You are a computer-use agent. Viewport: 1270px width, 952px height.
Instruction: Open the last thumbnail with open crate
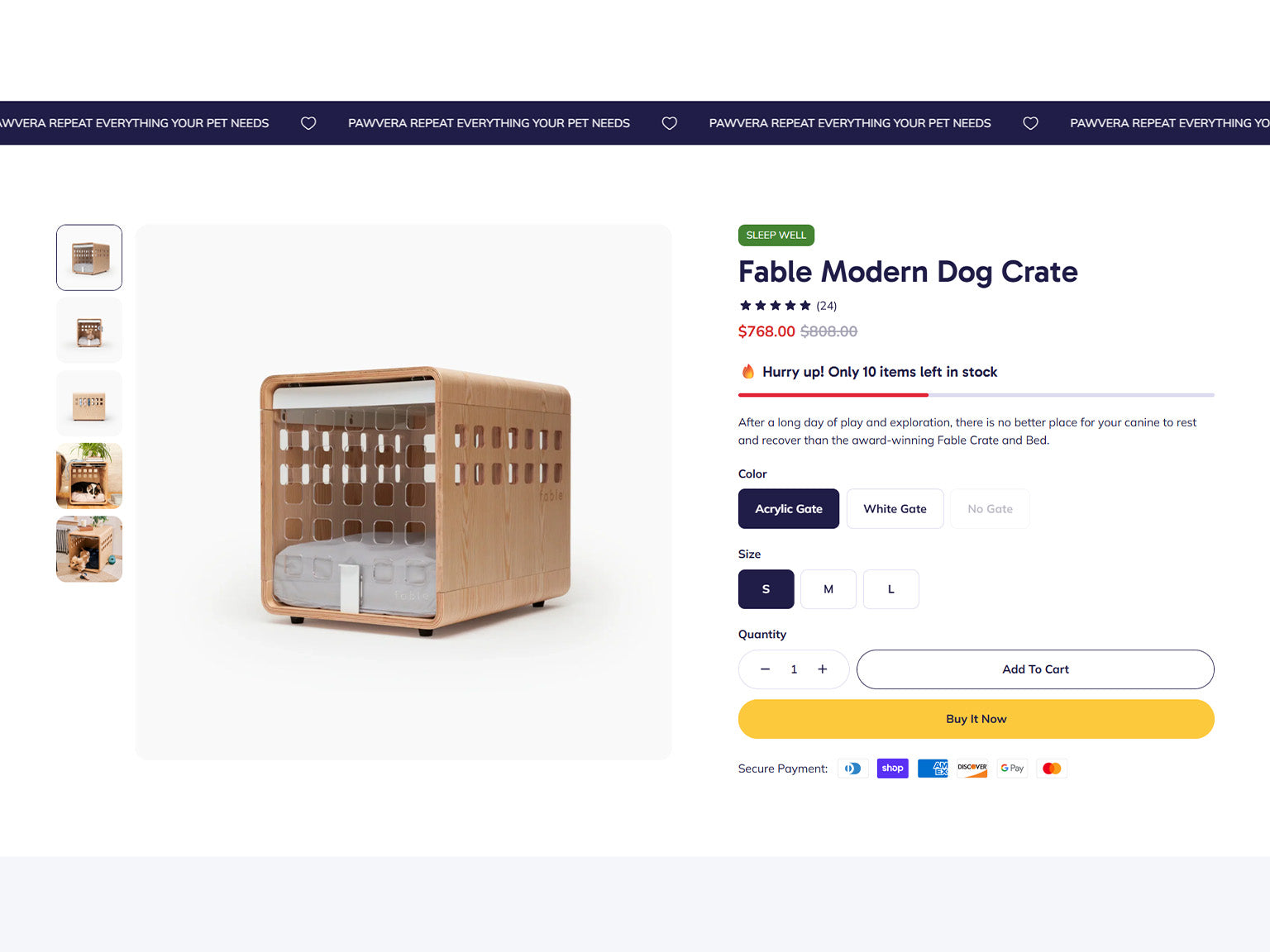pos(89,550)
